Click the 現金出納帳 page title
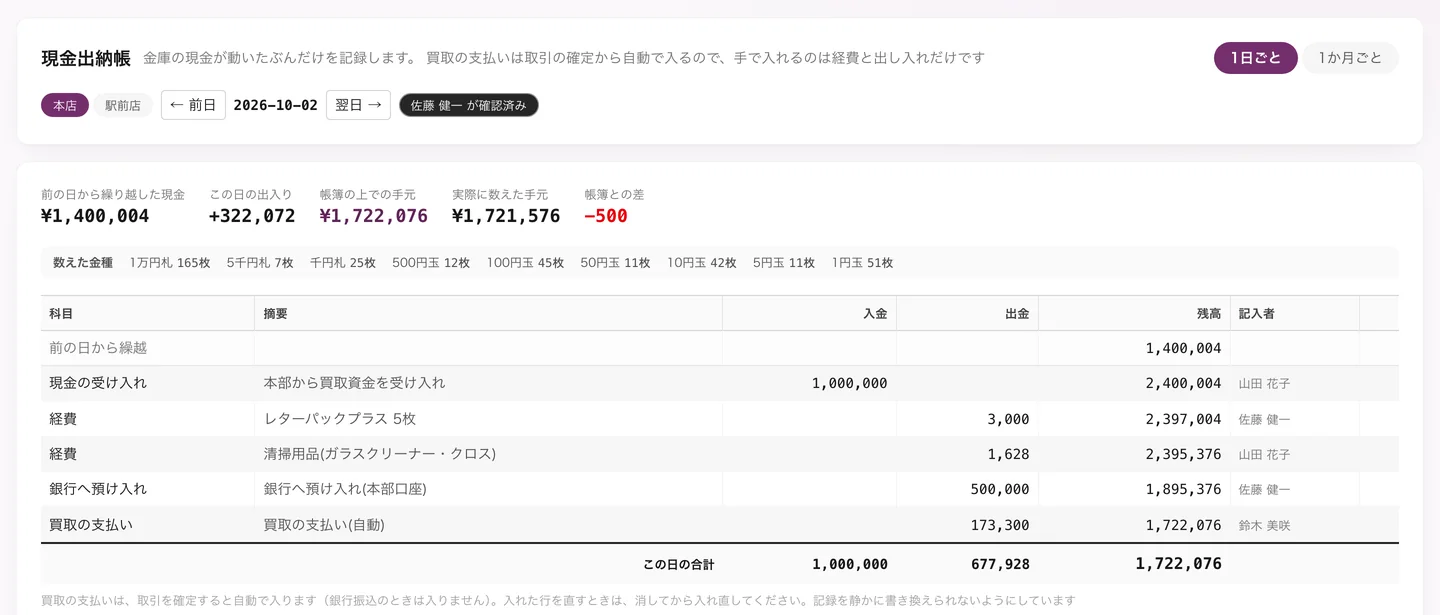The width and height of the screenshot is (1440, 615). click(x=86, y=58)
